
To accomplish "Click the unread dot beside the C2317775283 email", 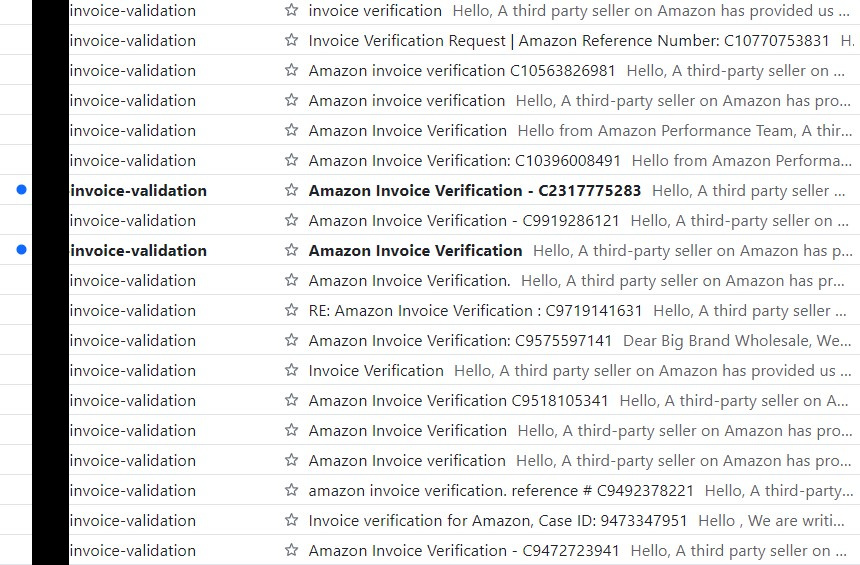I will tap(21, 190).
